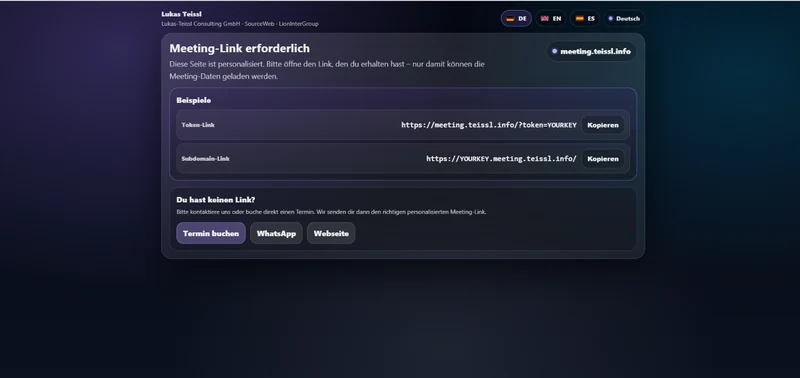Click the Deutsch status pill
This screenshot has width=800, height=378.
(624, 18)
